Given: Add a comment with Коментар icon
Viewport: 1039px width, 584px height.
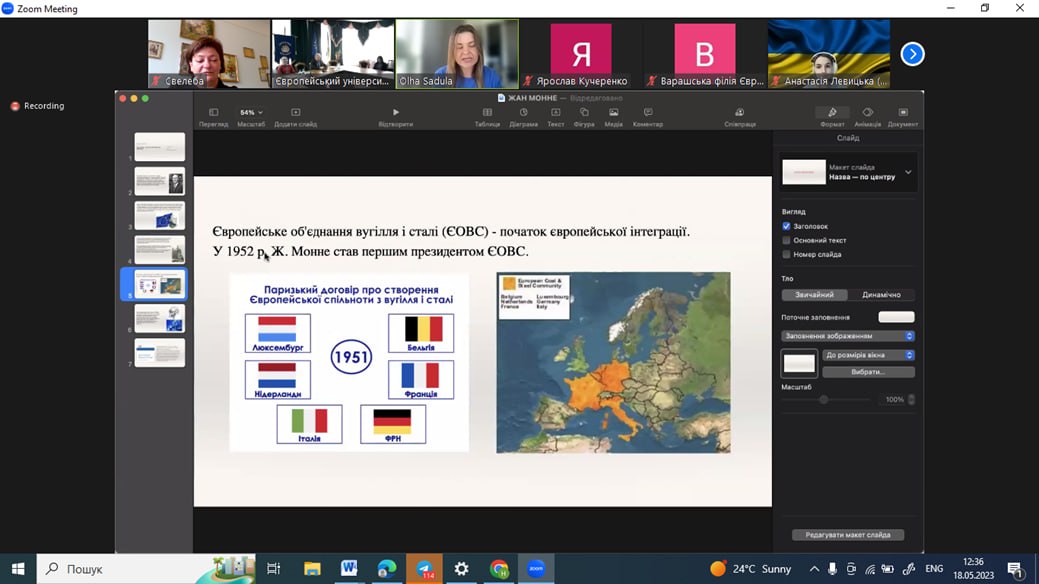Looking at the screenshot, I should coord(648,113).
